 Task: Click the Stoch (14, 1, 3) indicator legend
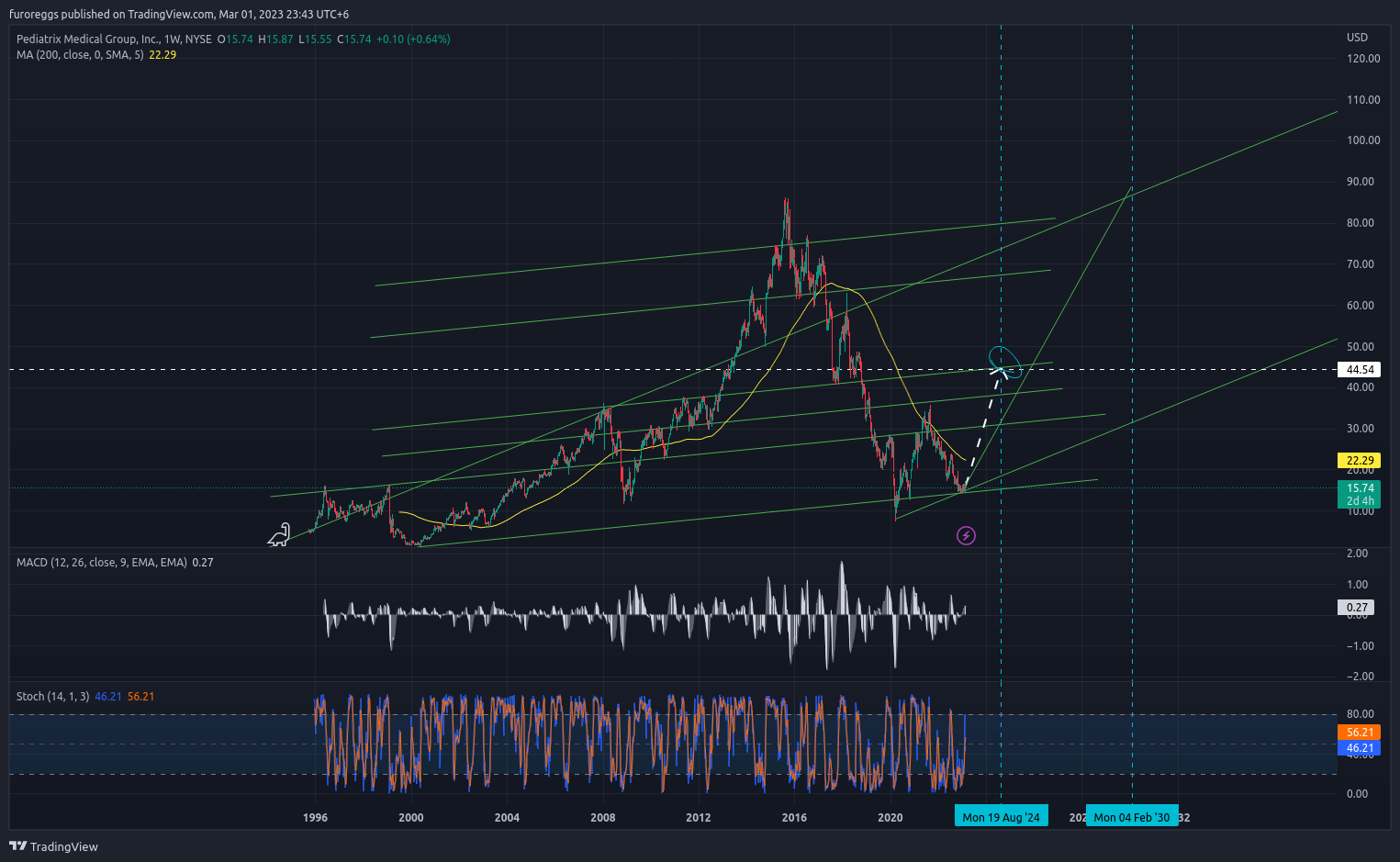52,697
